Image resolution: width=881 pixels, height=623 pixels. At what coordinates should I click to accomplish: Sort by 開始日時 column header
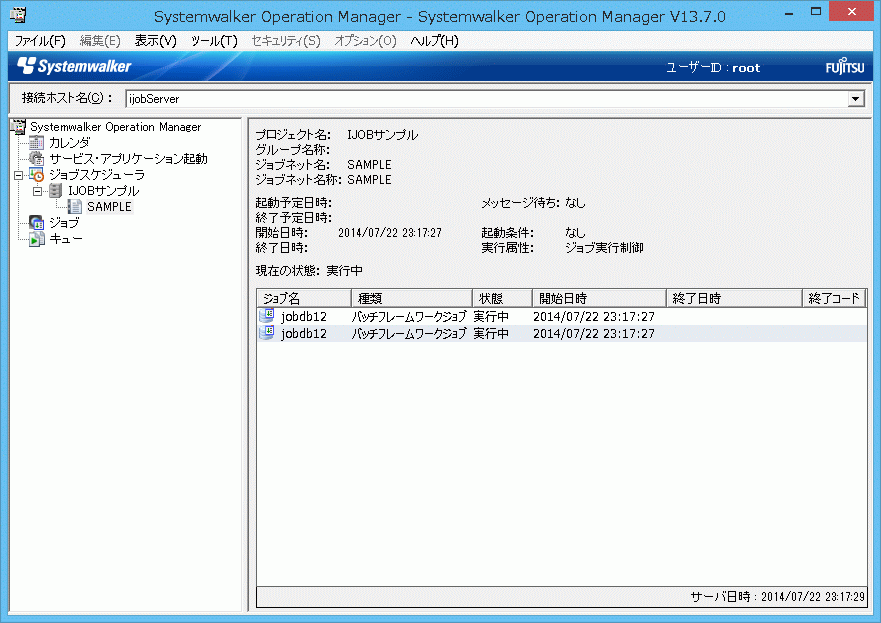[599, 298]
